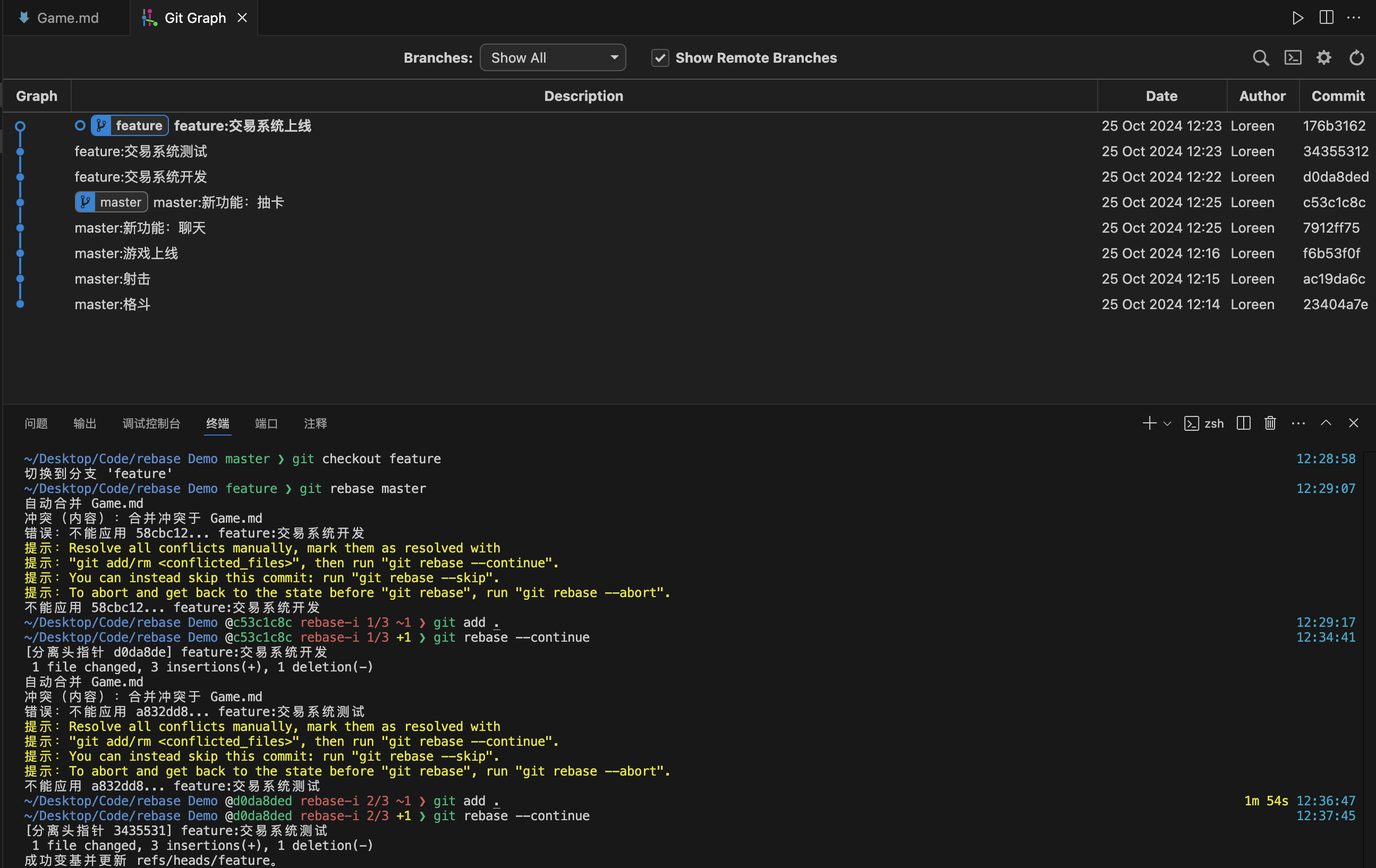The width and height of the screenshot is (1376, 868).
Task: Click the Find search icon in Git Graph
Action: click(1261, 58)
